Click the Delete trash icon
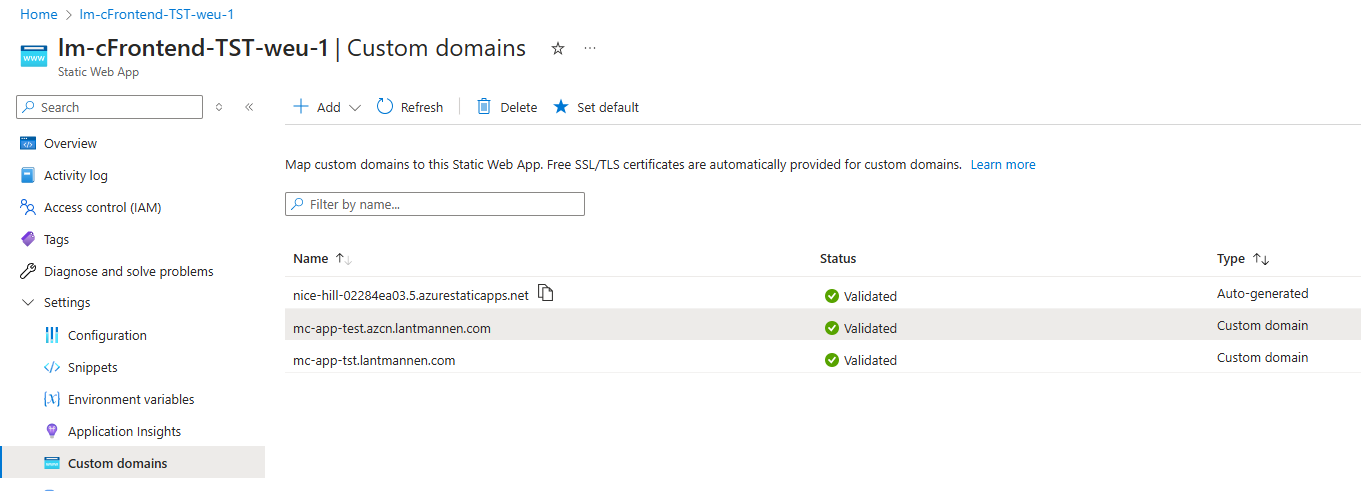The height and width of the screenshot is (491, 1361). point(484,106)
